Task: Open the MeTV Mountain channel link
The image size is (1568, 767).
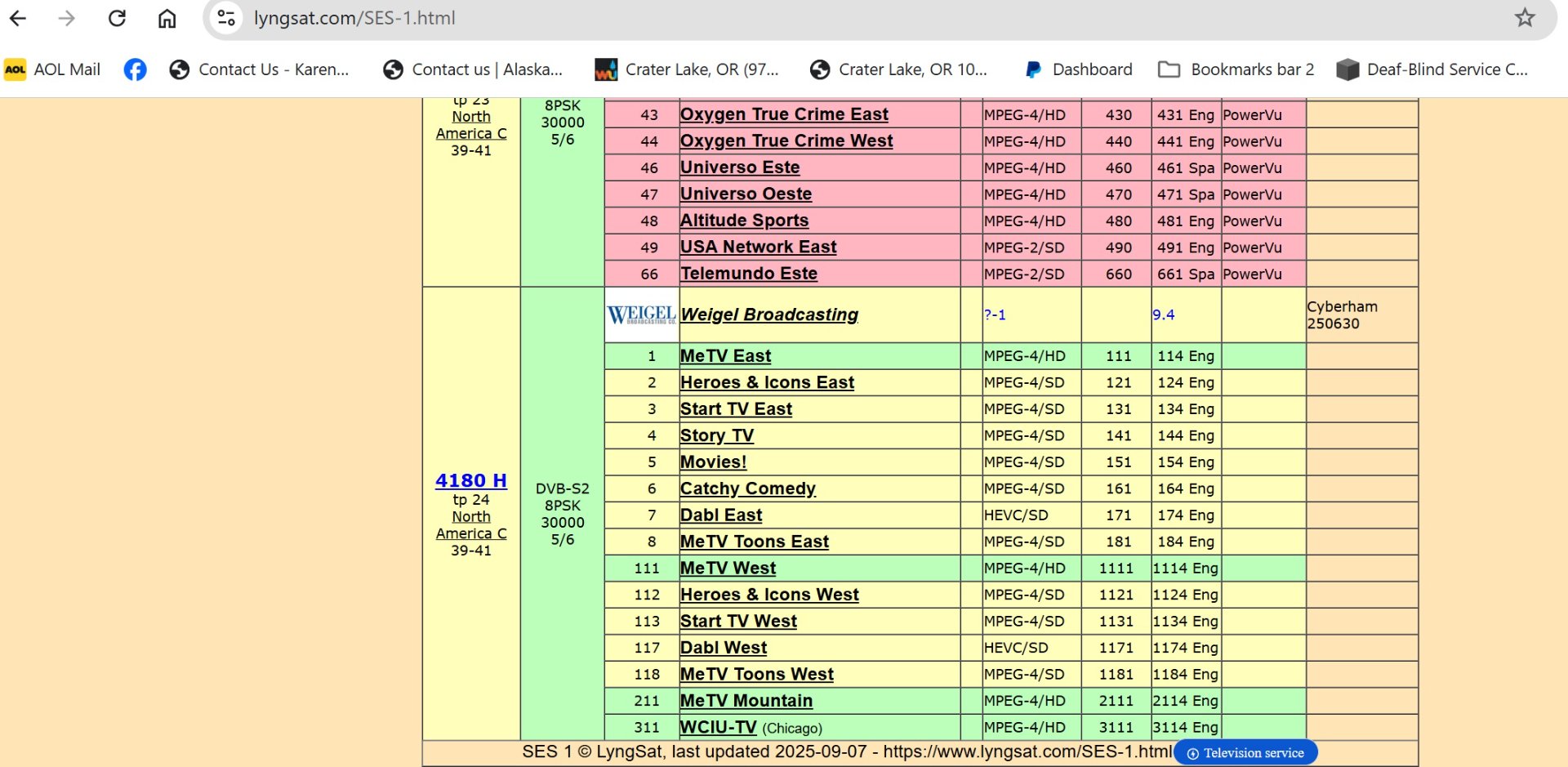Action: [746, 701]
